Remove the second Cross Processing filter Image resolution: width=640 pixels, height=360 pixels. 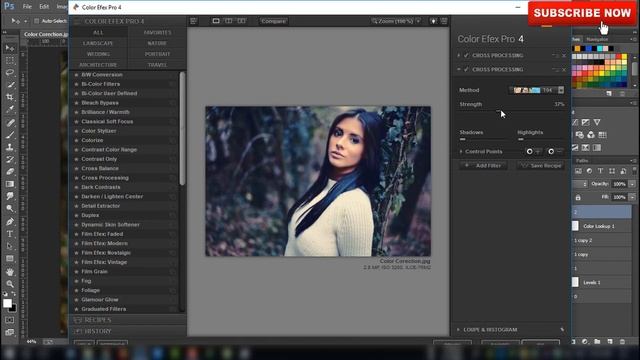[564, 70]
